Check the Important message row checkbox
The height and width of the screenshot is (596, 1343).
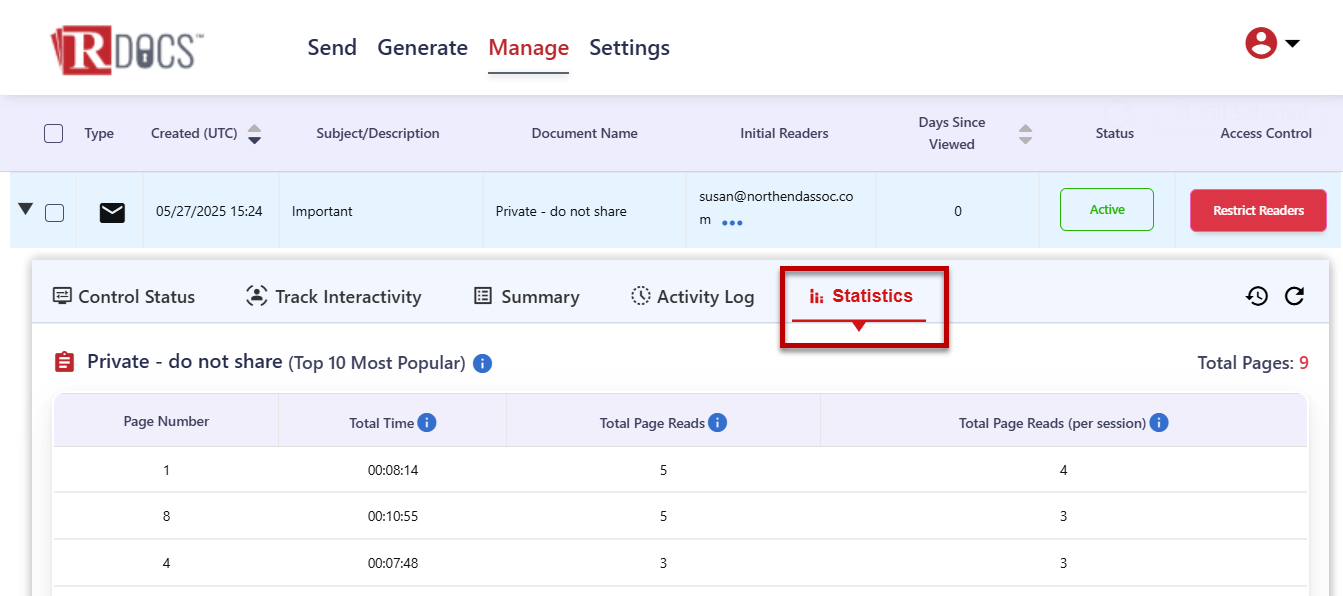tap(55, 212)
